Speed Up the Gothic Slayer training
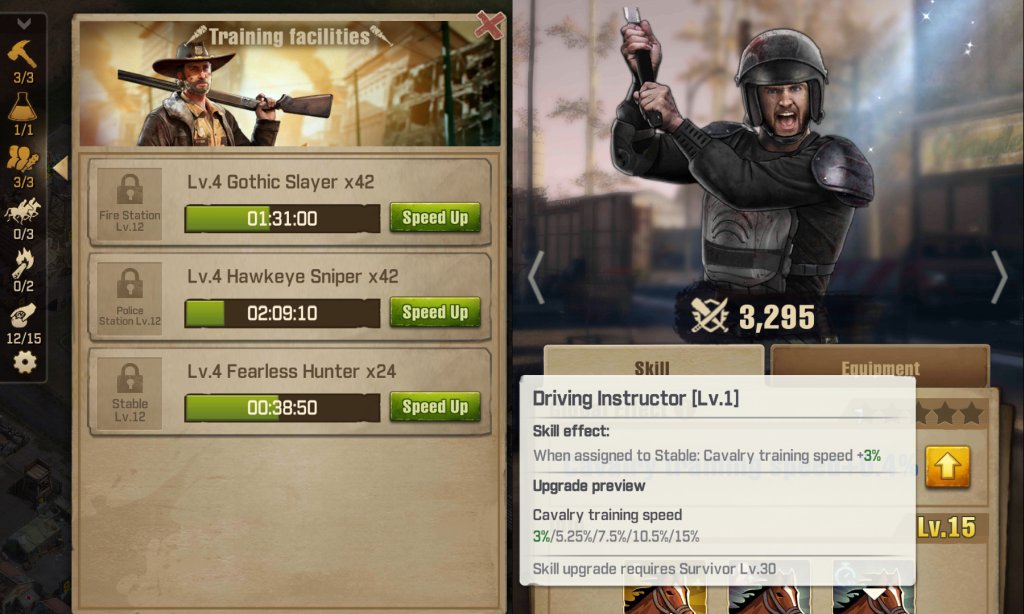The width and height of the screenshot is (1024, 614). pyautogui.click(x=435, y=218)
